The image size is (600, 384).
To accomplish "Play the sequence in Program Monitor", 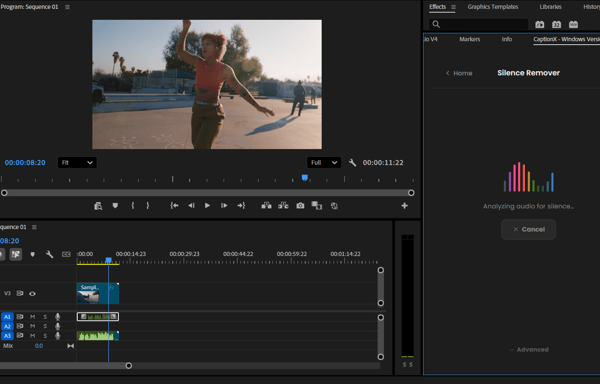I will [207, 206].
